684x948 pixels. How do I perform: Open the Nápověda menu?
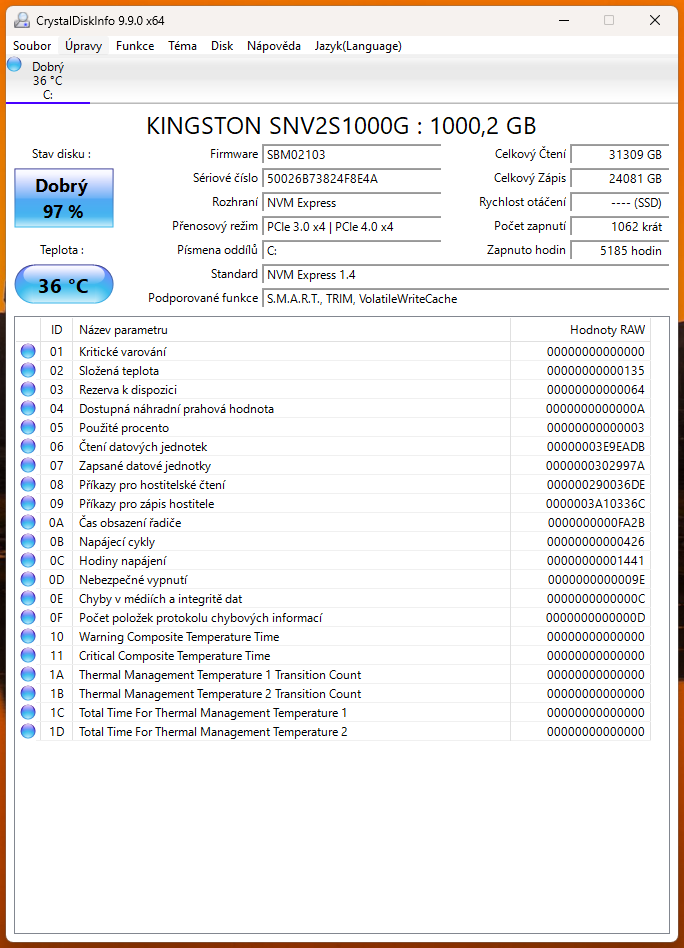(x=273, y=46)
